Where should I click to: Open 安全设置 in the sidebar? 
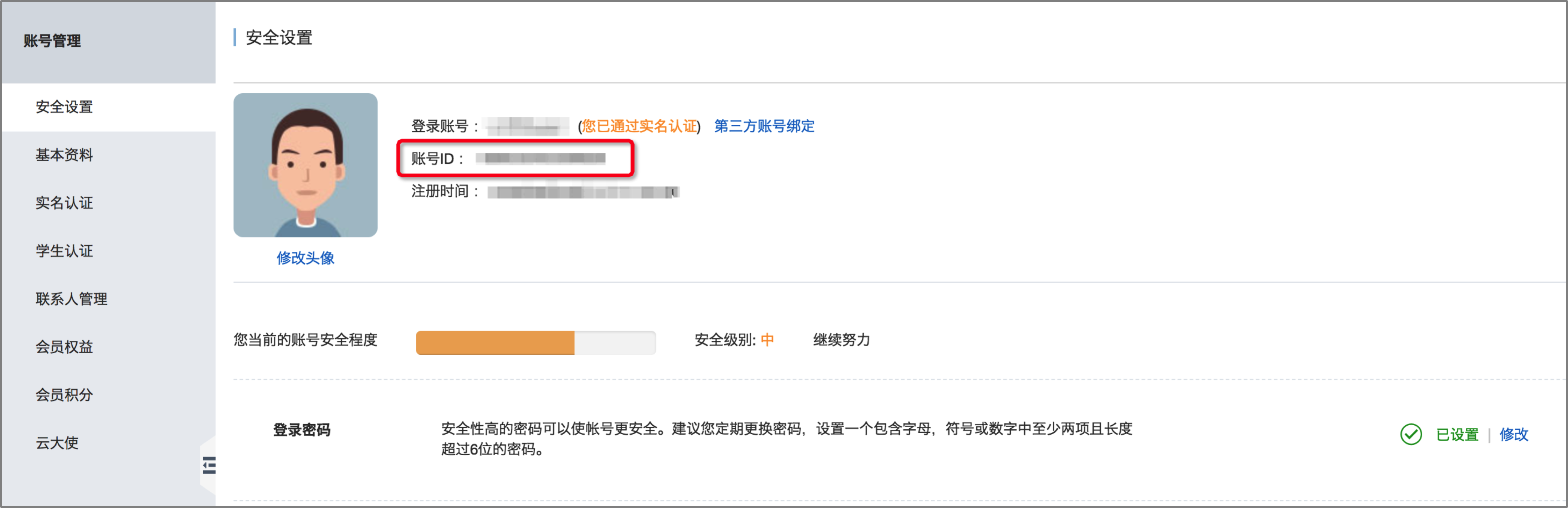pyautogui.click(x=65, y=107)
